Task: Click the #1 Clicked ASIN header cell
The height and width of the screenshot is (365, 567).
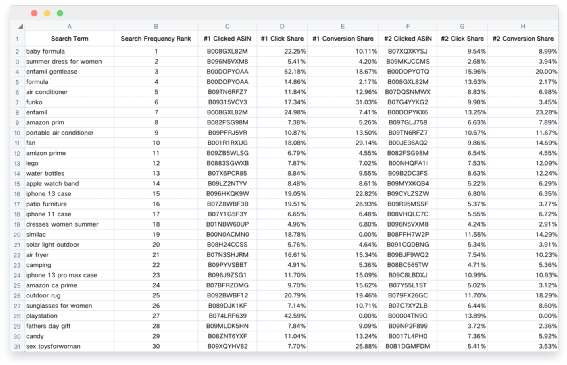Action: click(227, 39)
